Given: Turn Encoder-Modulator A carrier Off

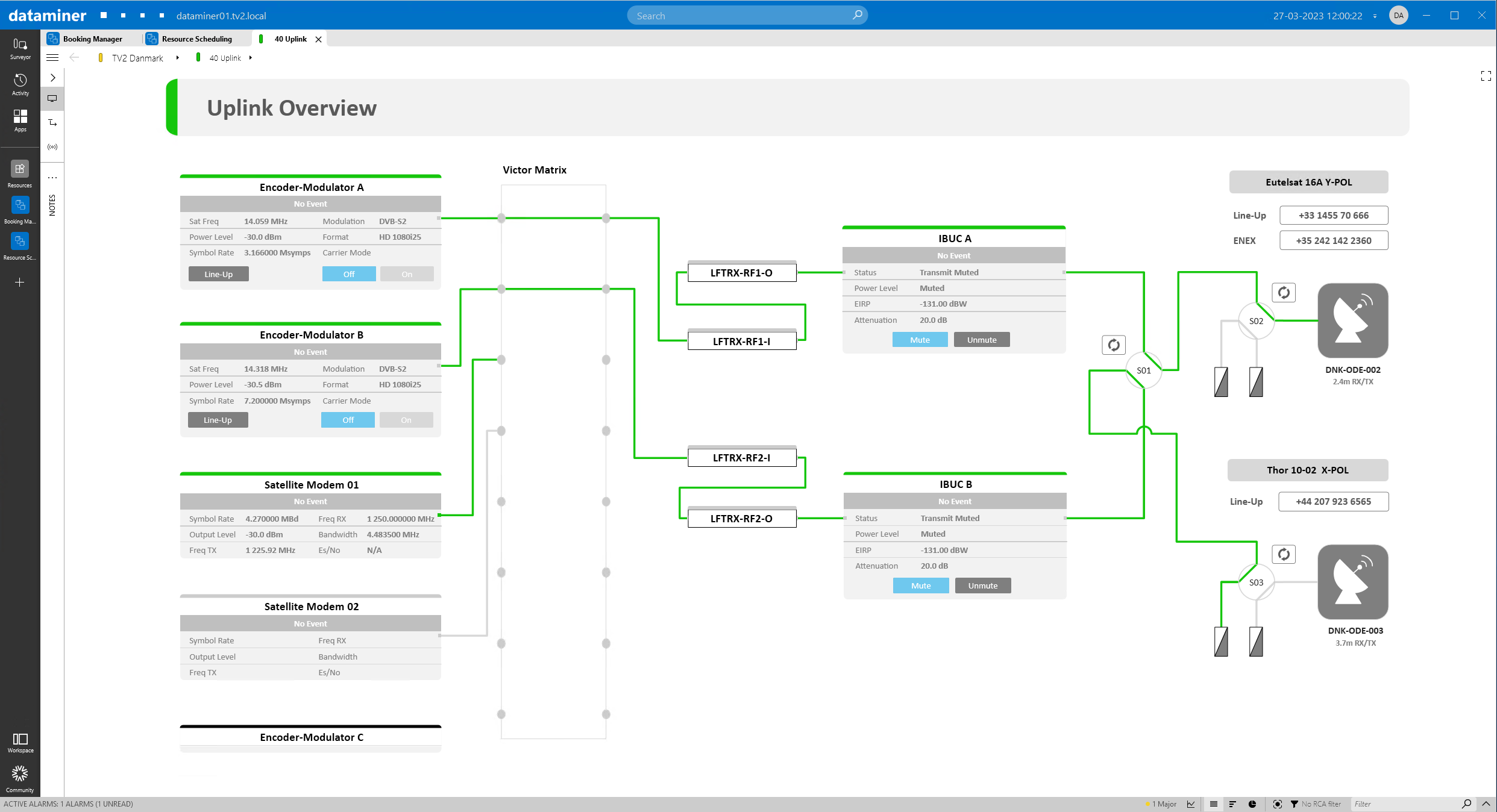Looking at the screenshot, I should point(349,274).
